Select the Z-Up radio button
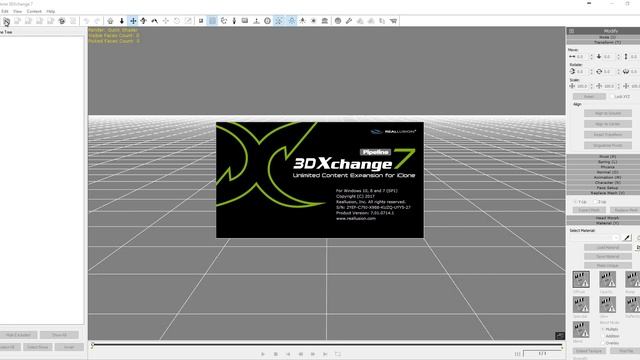640x360 pixels. [595, 202]
